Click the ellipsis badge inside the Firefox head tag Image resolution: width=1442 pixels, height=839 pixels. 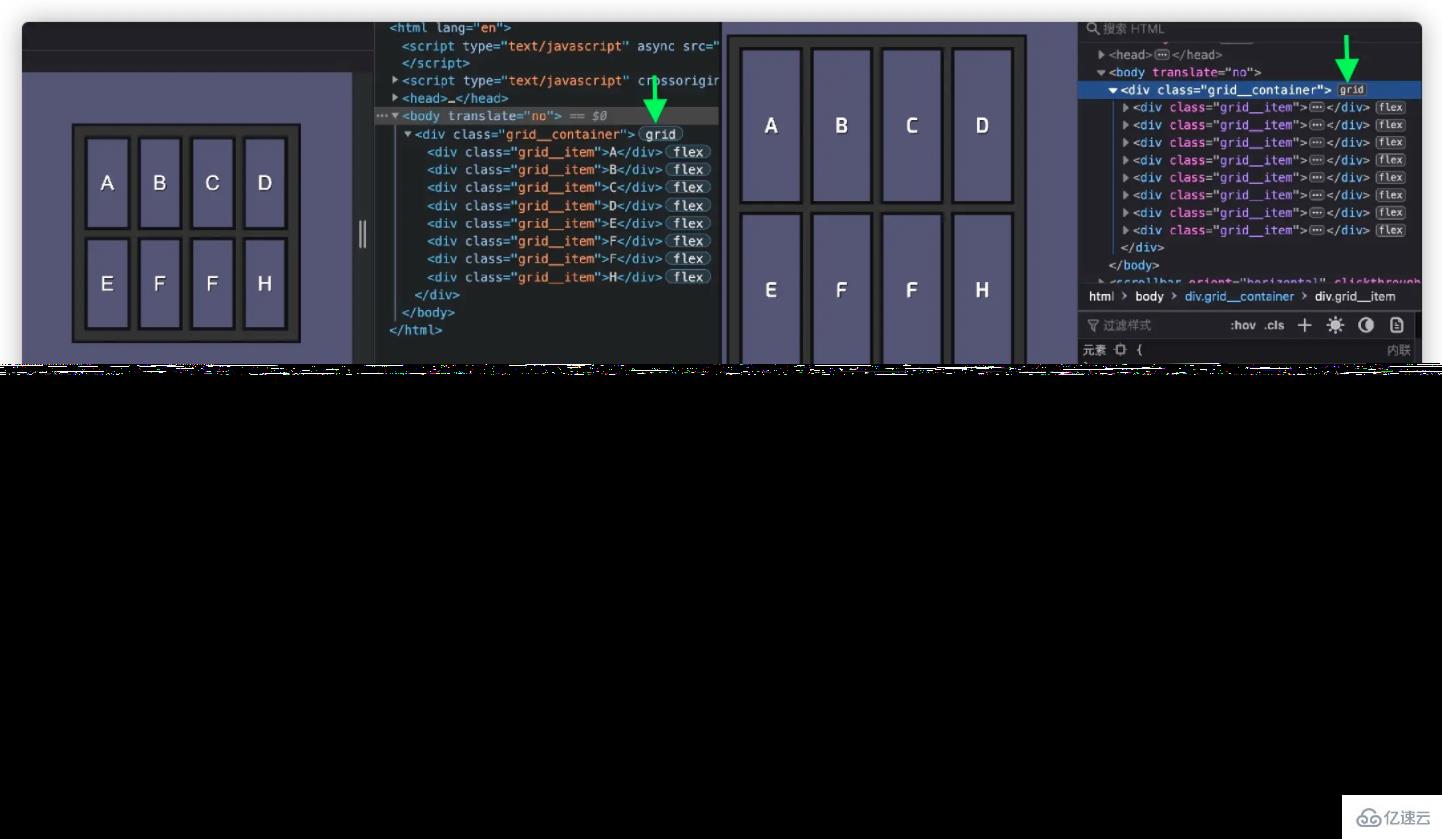[x=1162, y=55]
